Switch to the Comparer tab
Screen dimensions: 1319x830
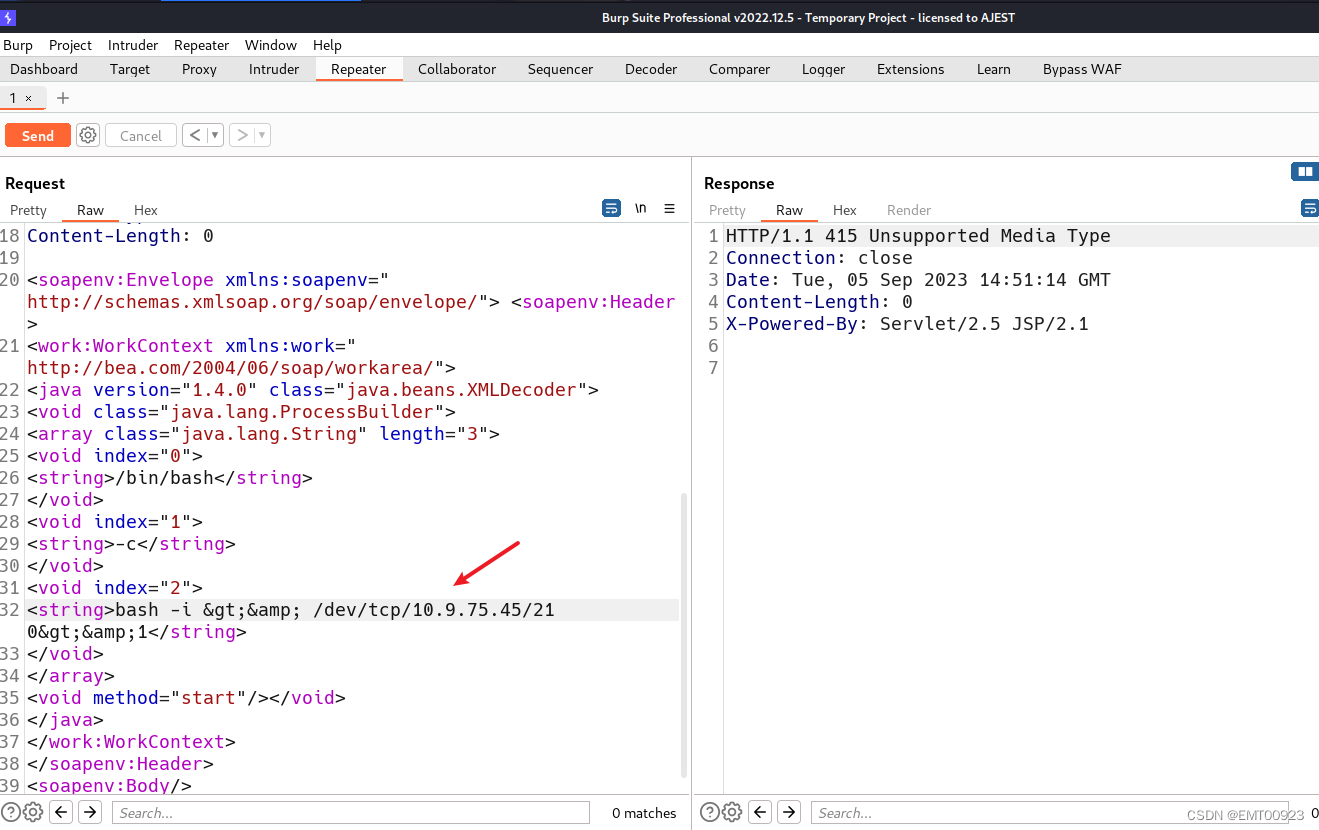click(740, 69)
